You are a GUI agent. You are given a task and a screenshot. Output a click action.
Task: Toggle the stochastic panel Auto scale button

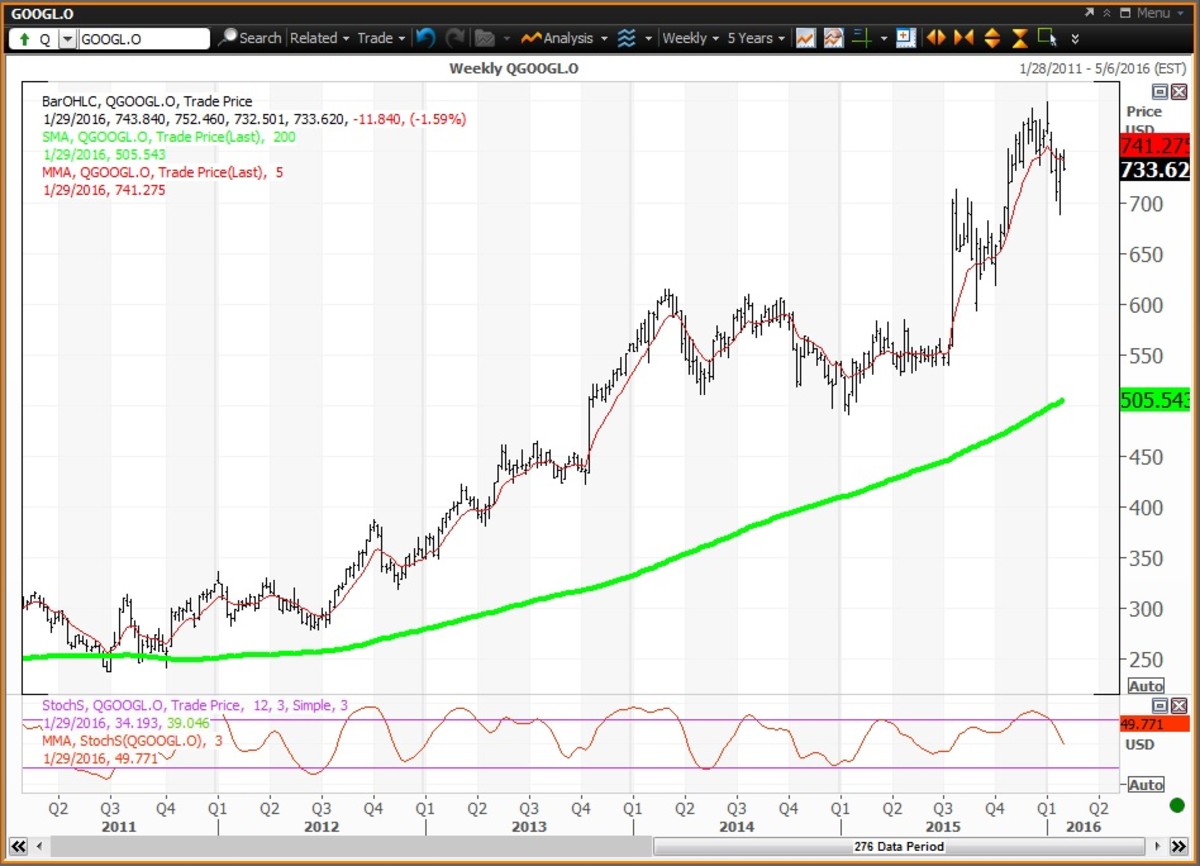[x=1145, y=784]
